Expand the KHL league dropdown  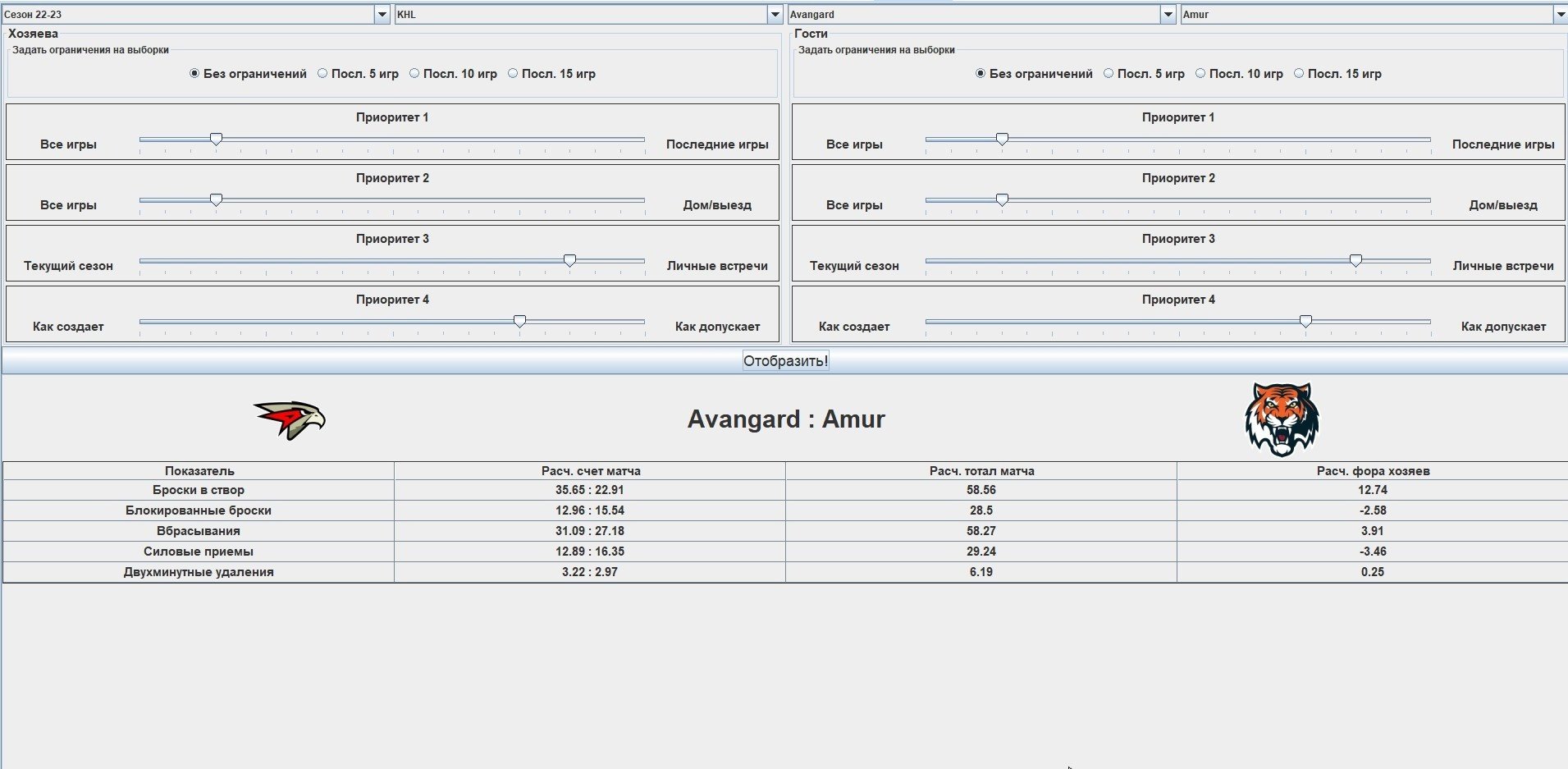[x=775, y=14]
